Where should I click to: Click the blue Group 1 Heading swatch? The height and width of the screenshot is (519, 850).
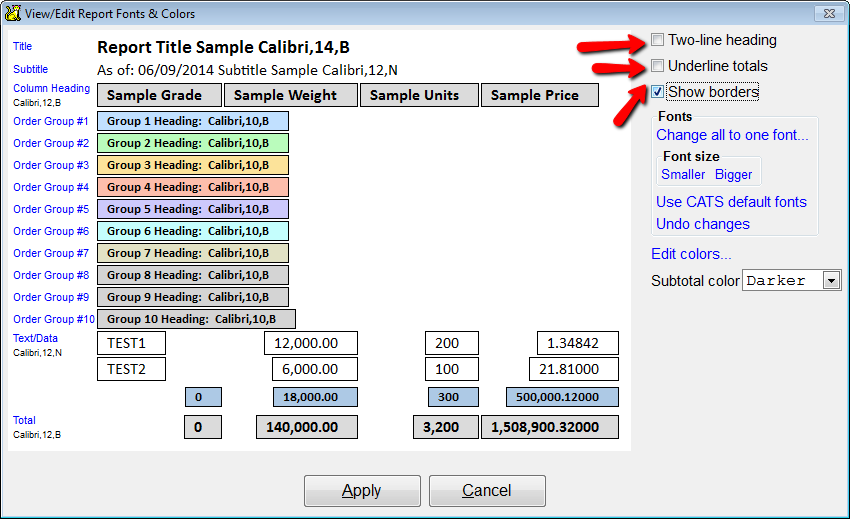193,121
